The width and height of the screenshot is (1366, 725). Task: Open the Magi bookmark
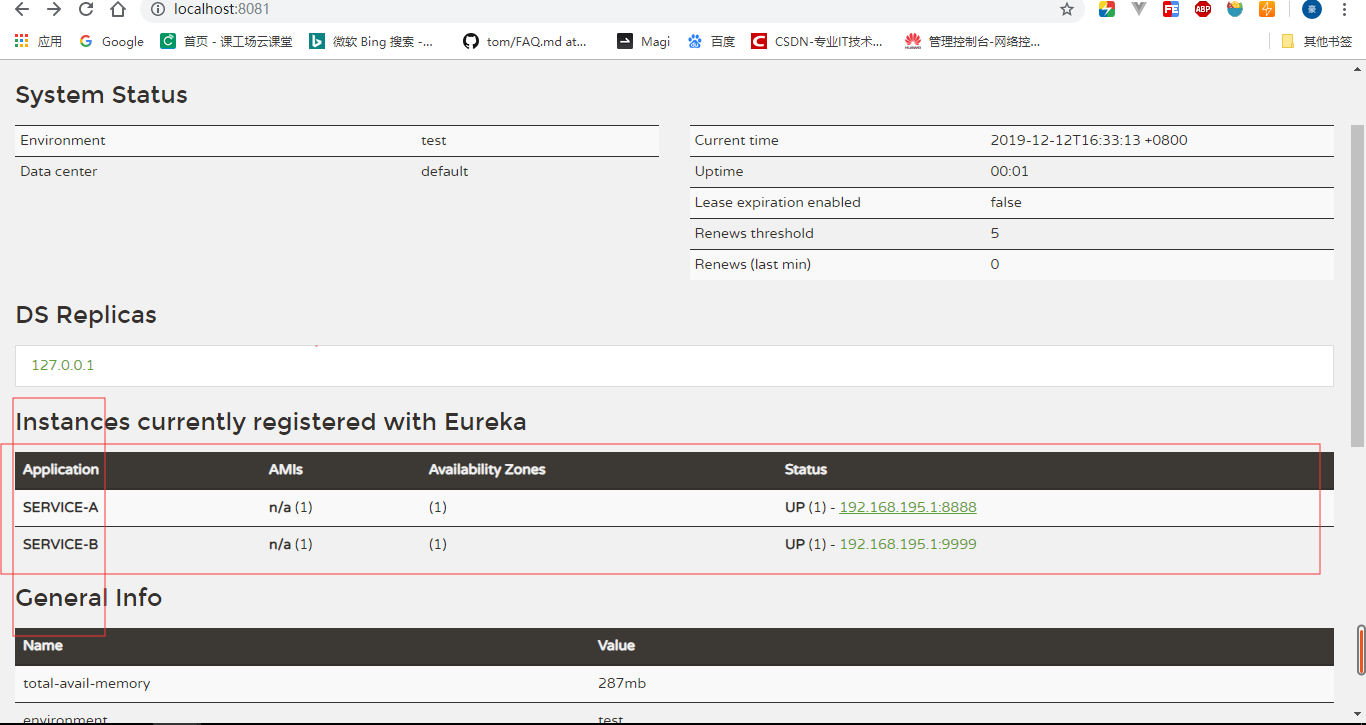644,41
